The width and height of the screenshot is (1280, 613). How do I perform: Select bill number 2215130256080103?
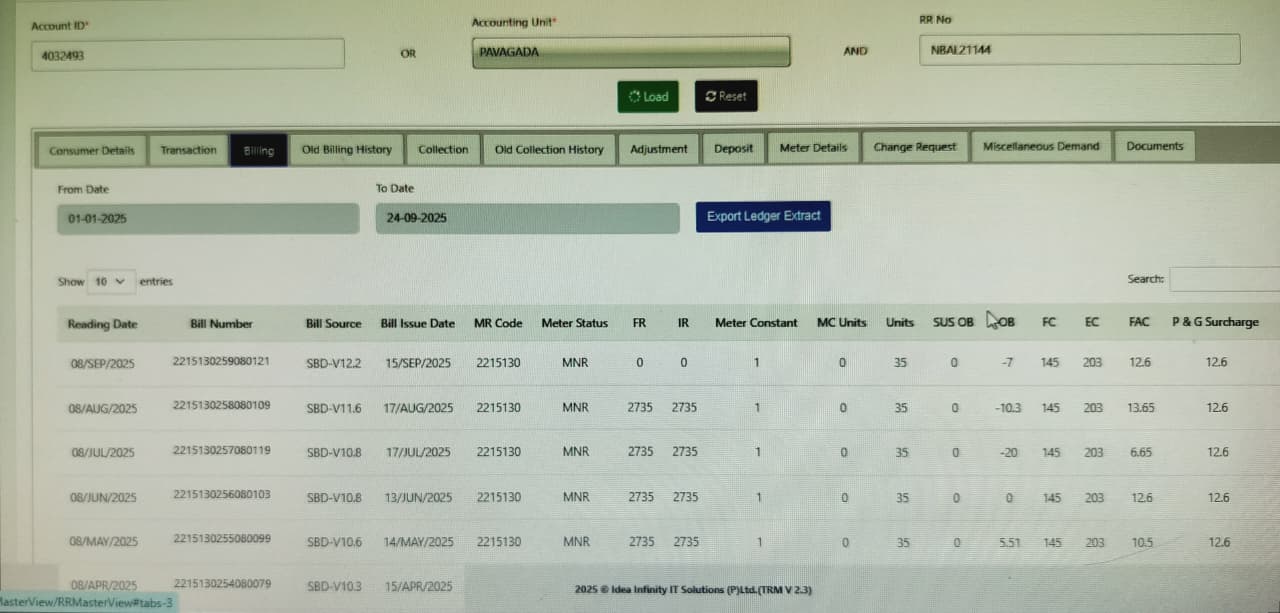[x=221, y=494]
